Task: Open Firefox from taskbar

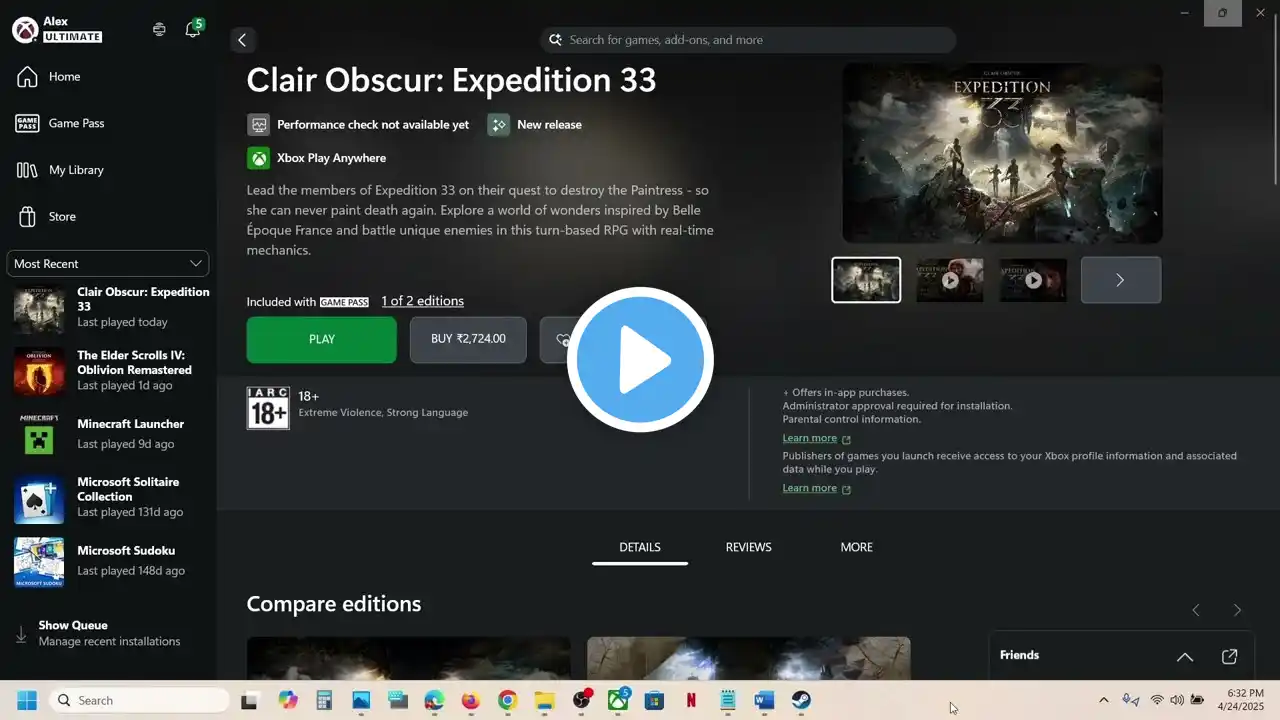Action: (x=471, y=701)
